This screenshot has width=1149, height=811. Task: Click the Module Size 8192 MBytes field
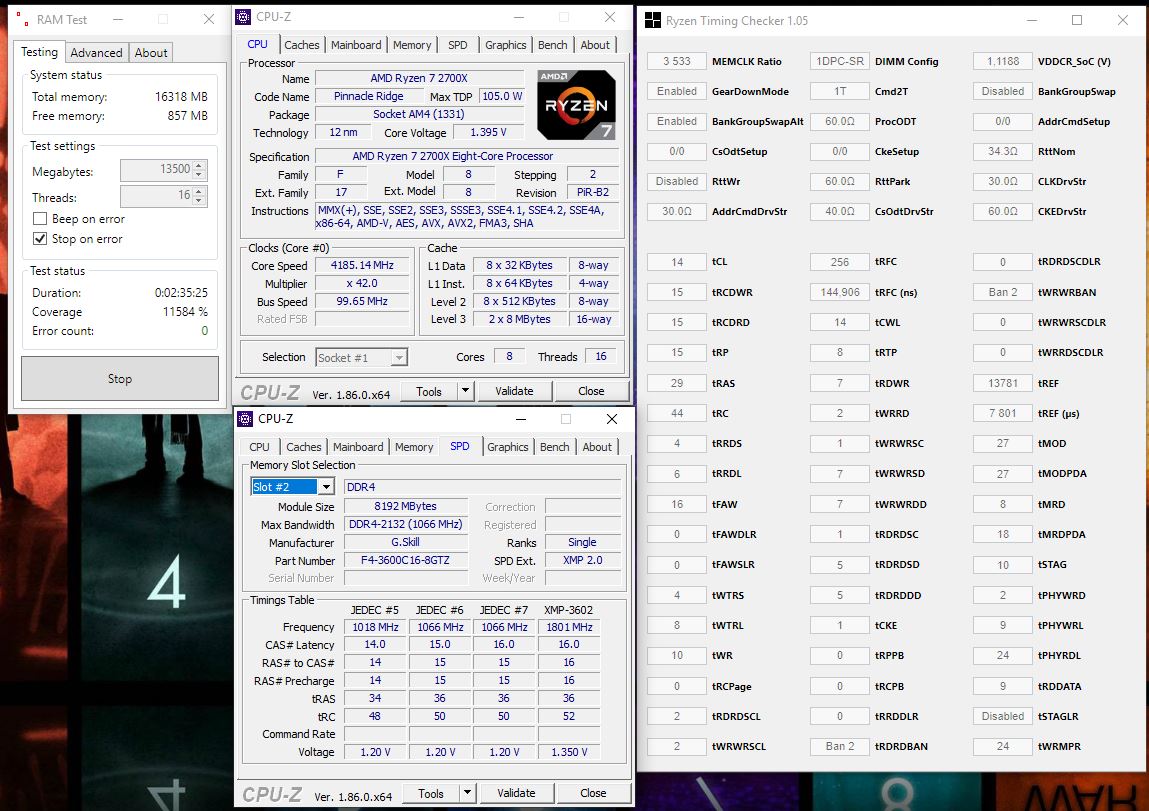(x=405, y=506)
